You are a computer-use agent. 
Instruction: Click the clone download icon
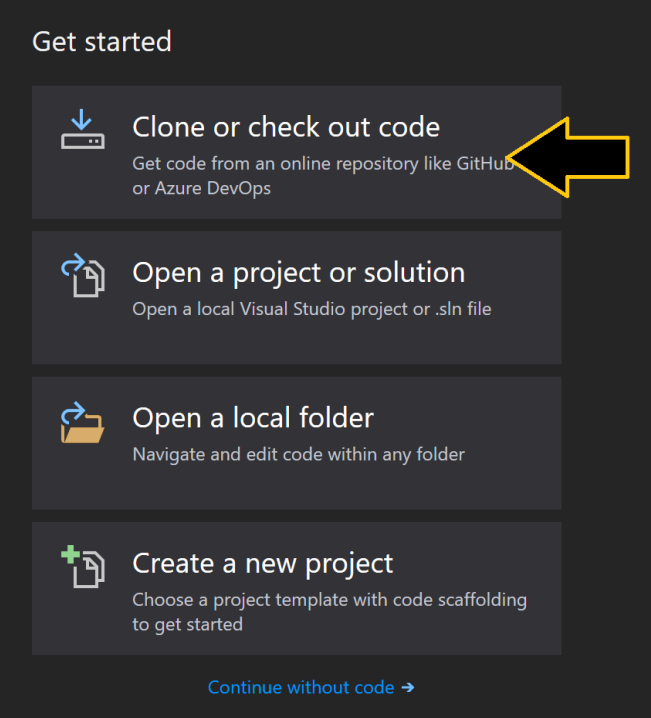82,130
